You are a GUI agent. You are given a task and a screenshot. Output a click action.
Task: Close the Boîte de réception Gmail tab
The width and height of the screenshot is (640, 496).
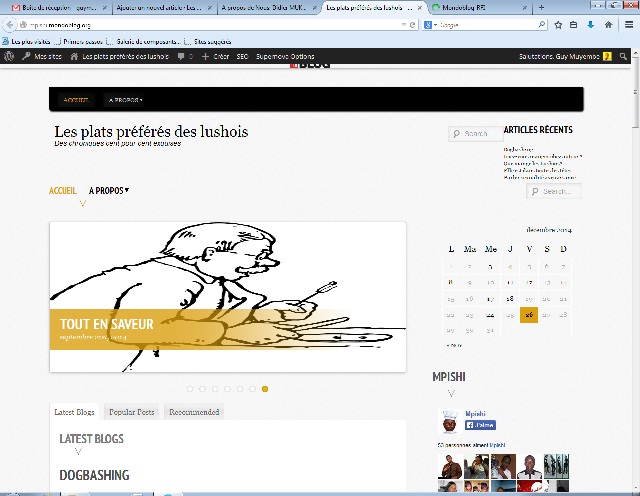pos(104,8)
